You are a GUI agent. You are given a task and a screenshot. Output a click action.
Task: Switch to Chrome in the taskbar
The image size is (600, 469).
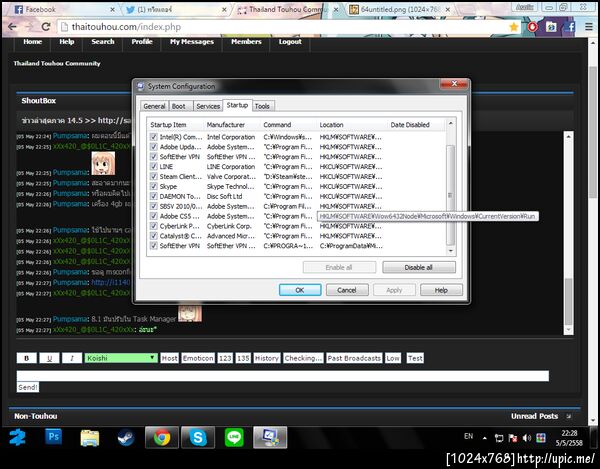[161, 437]
